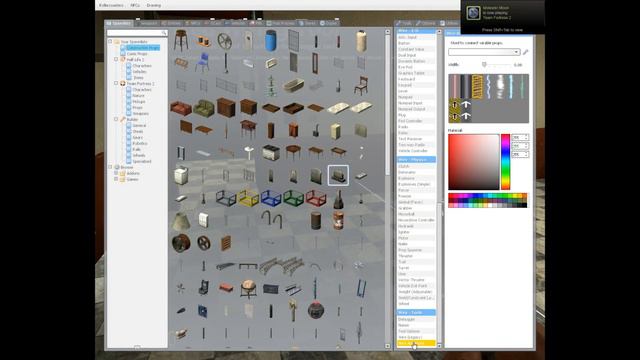Spawn the green couch prop

coord(203,108)
